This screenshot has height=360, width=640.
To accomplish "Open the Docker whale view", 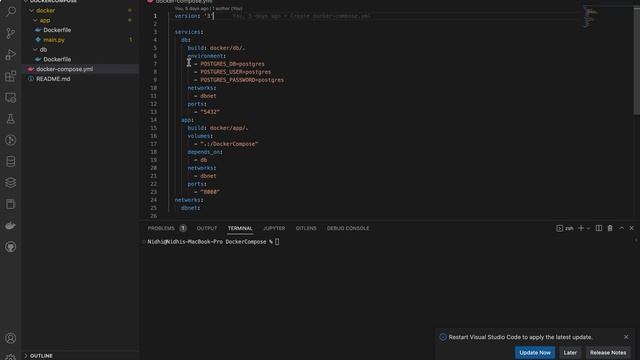I will 11,225.
